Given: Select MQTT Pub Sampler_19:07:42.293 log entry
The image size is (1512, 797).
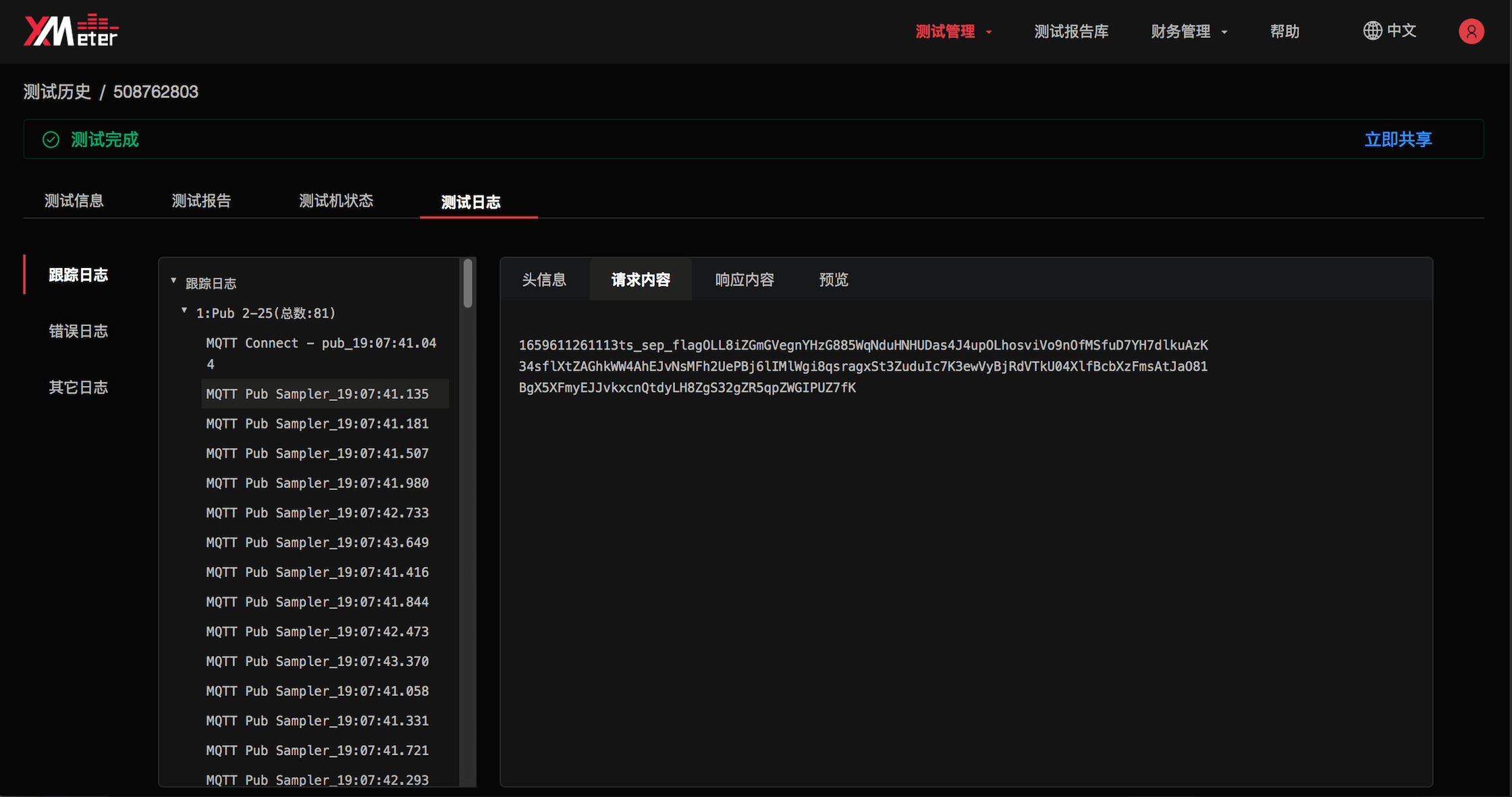Looking at the screenshot, I should [317, 780].
